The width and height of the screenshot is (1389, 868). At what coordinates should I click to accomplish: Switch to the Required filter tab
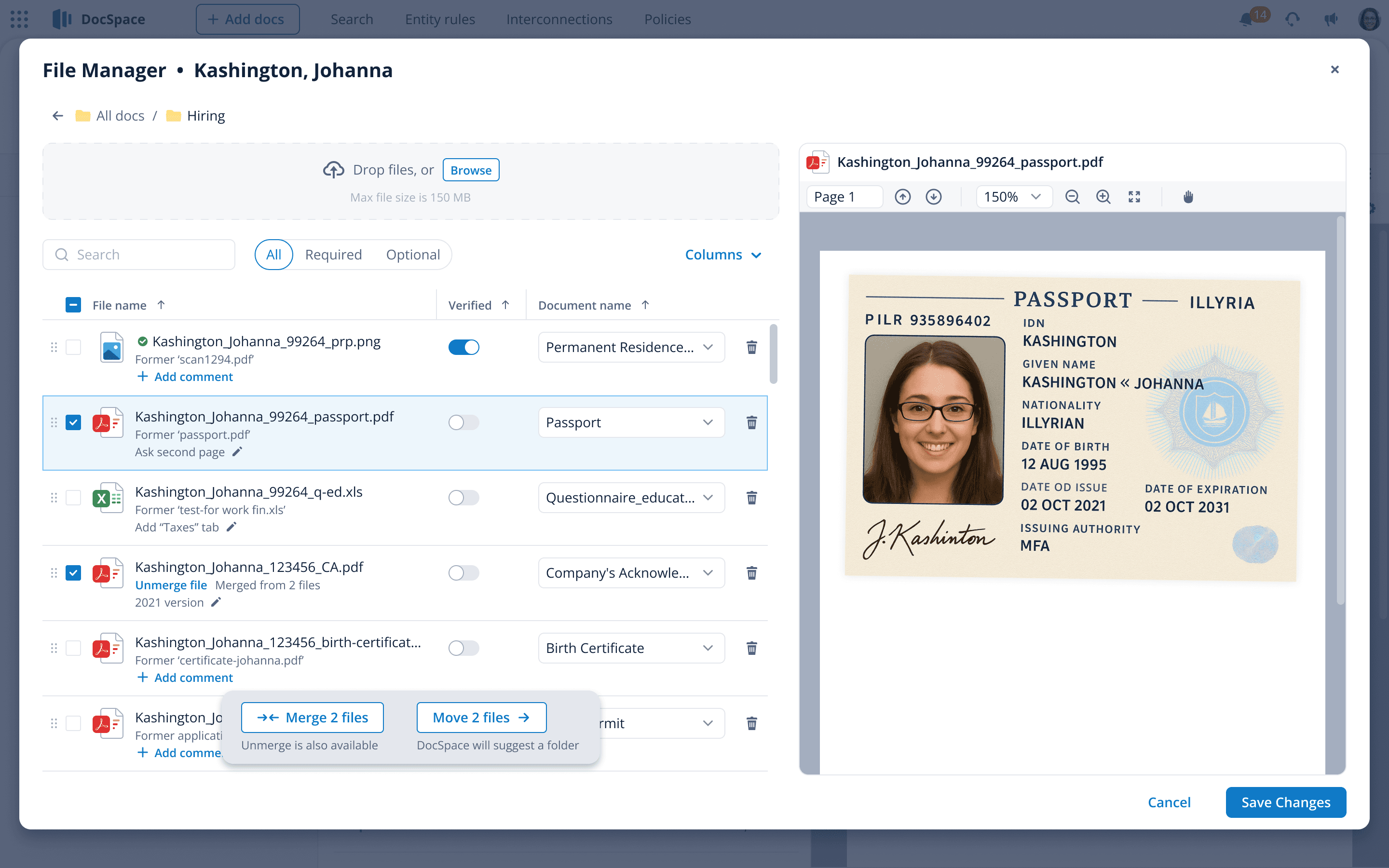pyautogui.click(x=333, y=255)
